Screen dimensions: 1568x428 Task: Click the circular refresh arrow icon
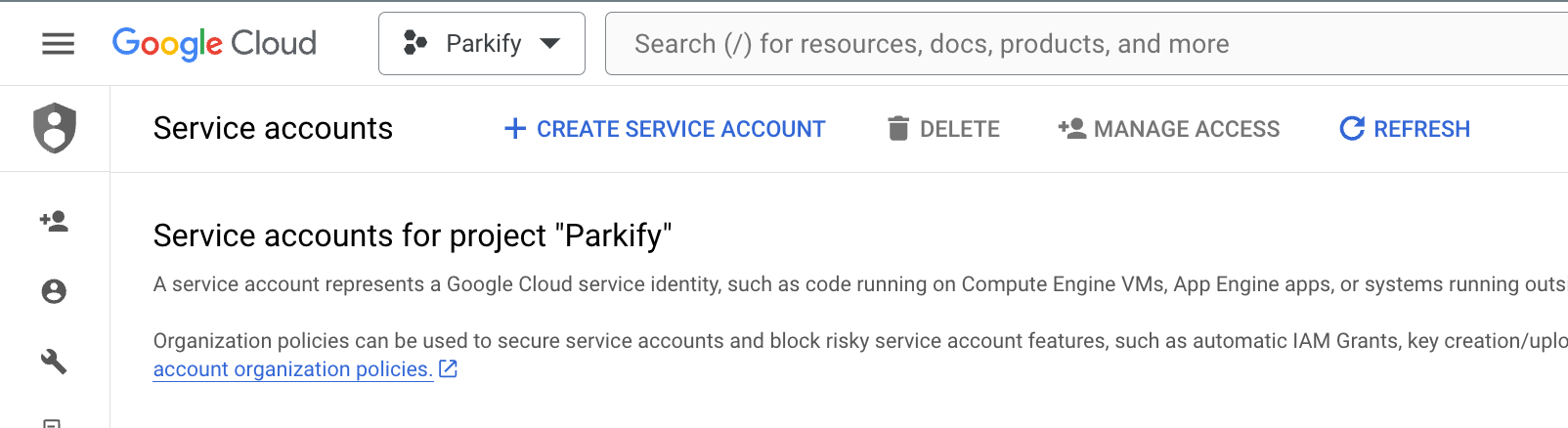tap(1352, 129)
